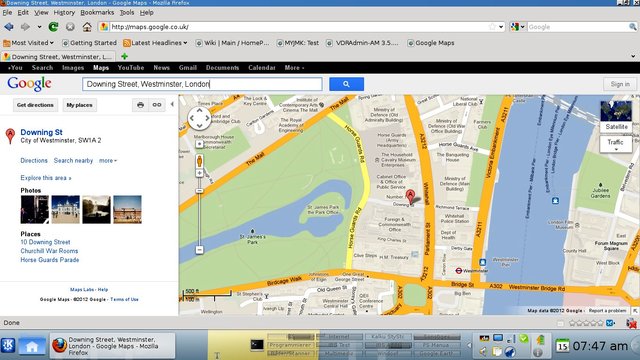Click the Explore this area link
Image resolution: width=640 pixels, height=360 pixels.
(x=46, y=178)
